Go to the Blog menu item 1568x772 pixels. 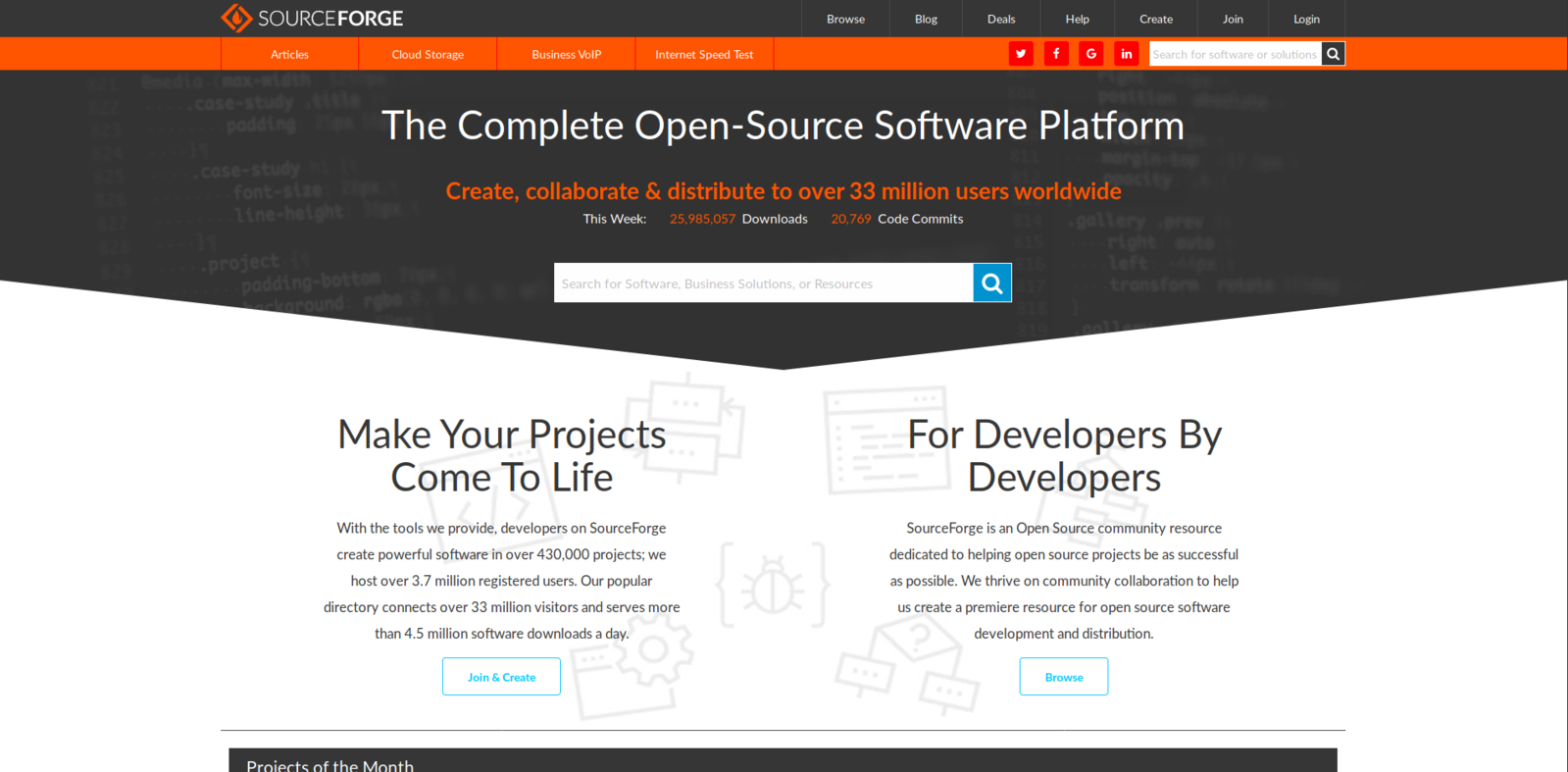click(926, 19)
